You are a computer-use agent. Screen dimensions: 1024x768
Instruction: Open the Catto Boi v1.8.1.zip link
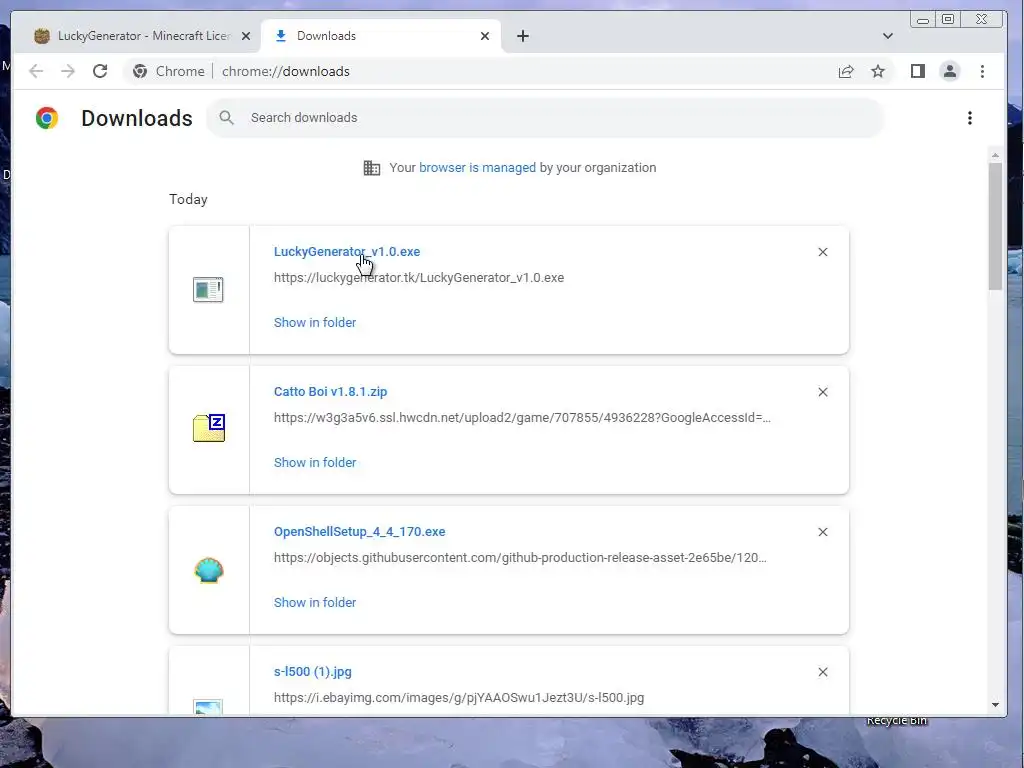pyautogui.click(x=330, y=392)
